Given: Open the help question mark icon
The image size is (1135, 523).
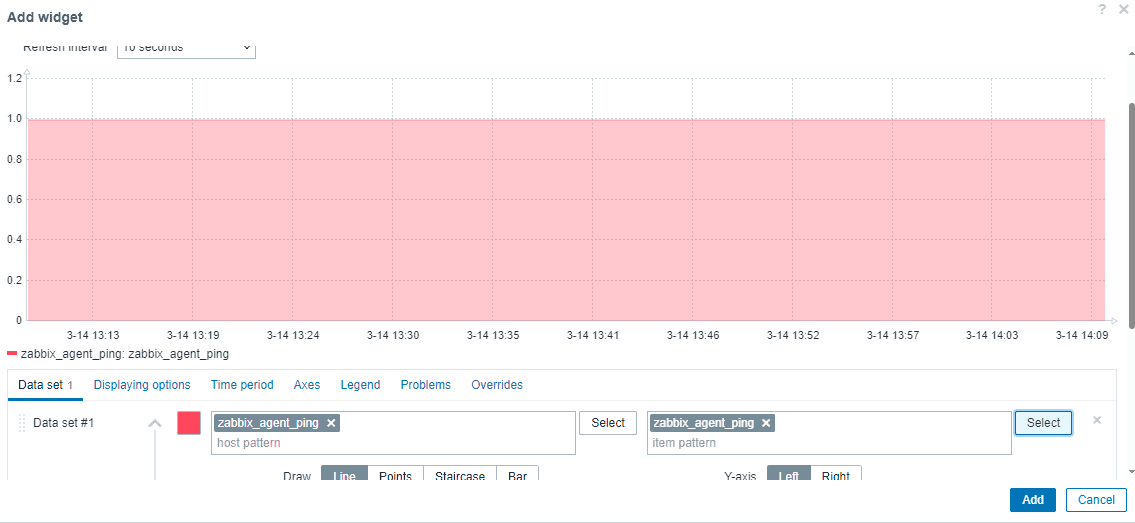Looking at the screenshot, I should click(x=1102, y=9).
